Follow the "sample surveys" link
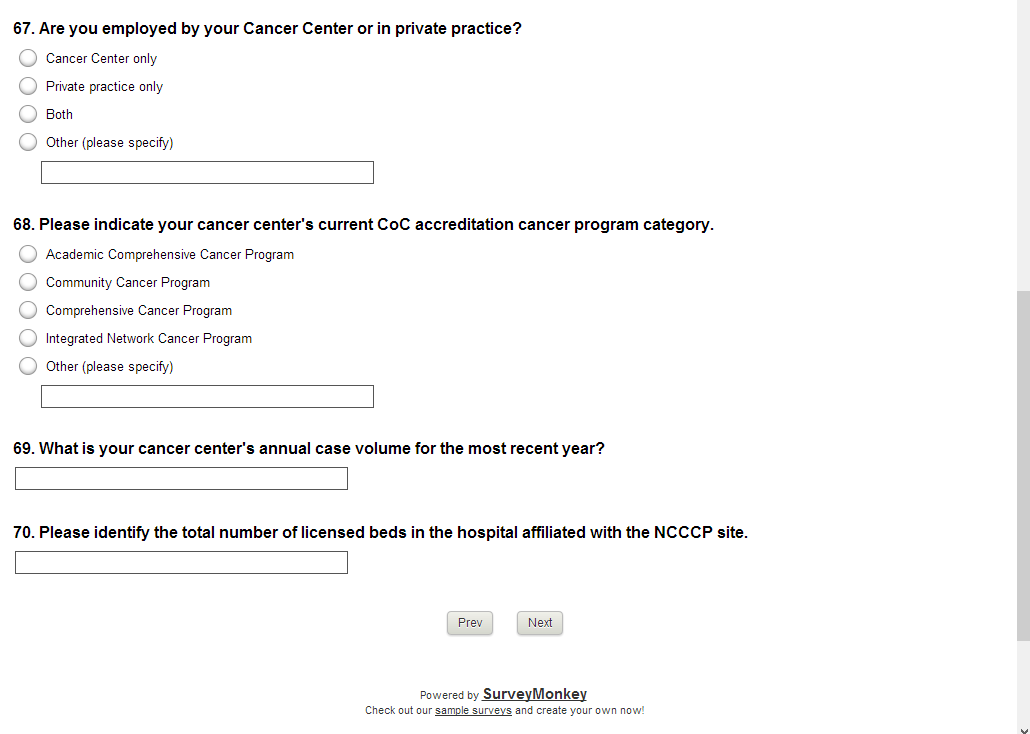1030x734 pixels. [473, 711]
